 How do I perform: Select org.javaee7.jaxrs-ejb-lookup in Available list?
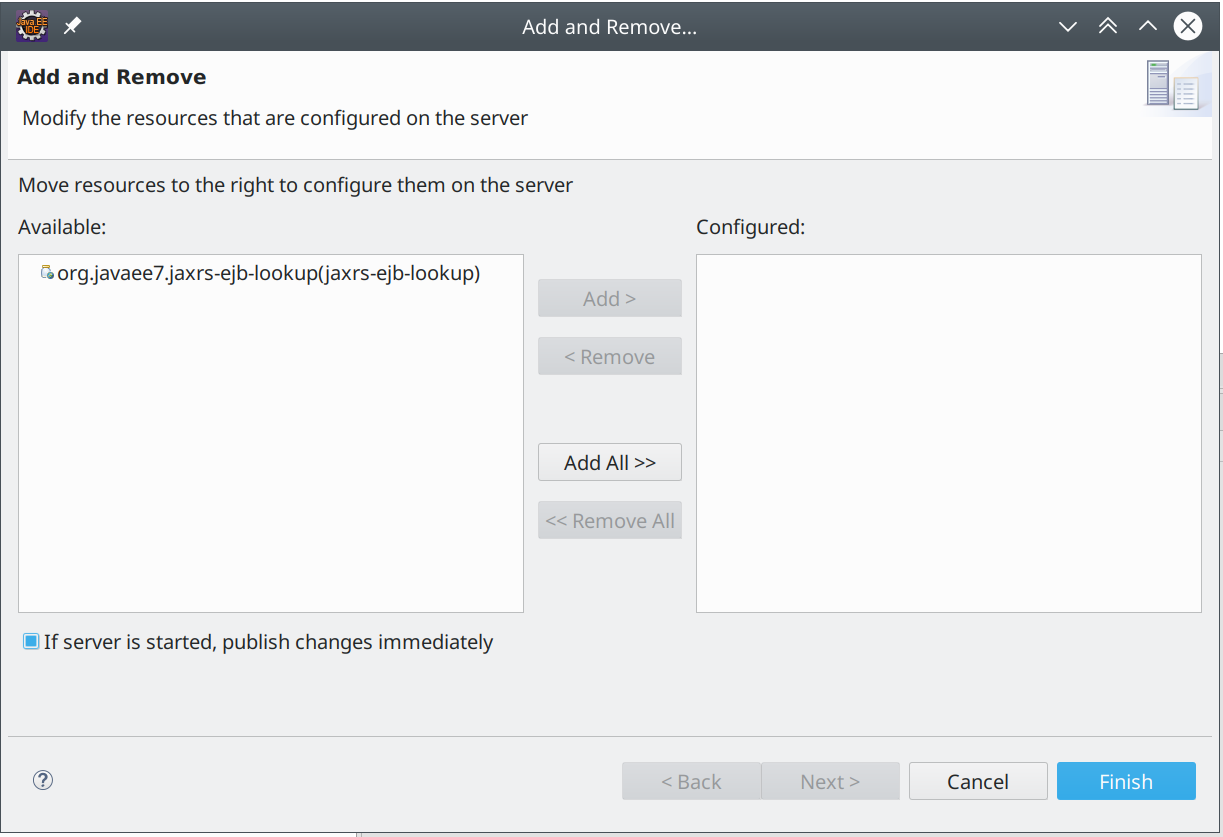coord(268,273)
